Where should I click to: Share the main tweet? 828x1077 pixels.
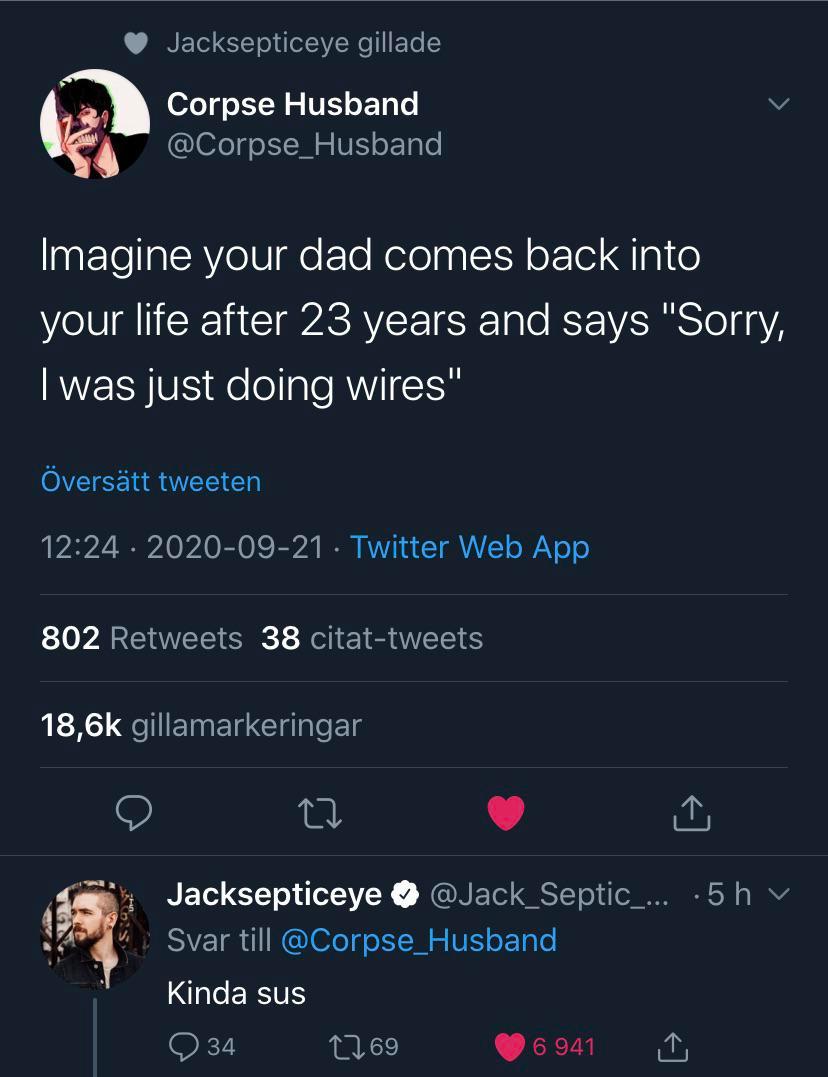[x=691, y=813]
